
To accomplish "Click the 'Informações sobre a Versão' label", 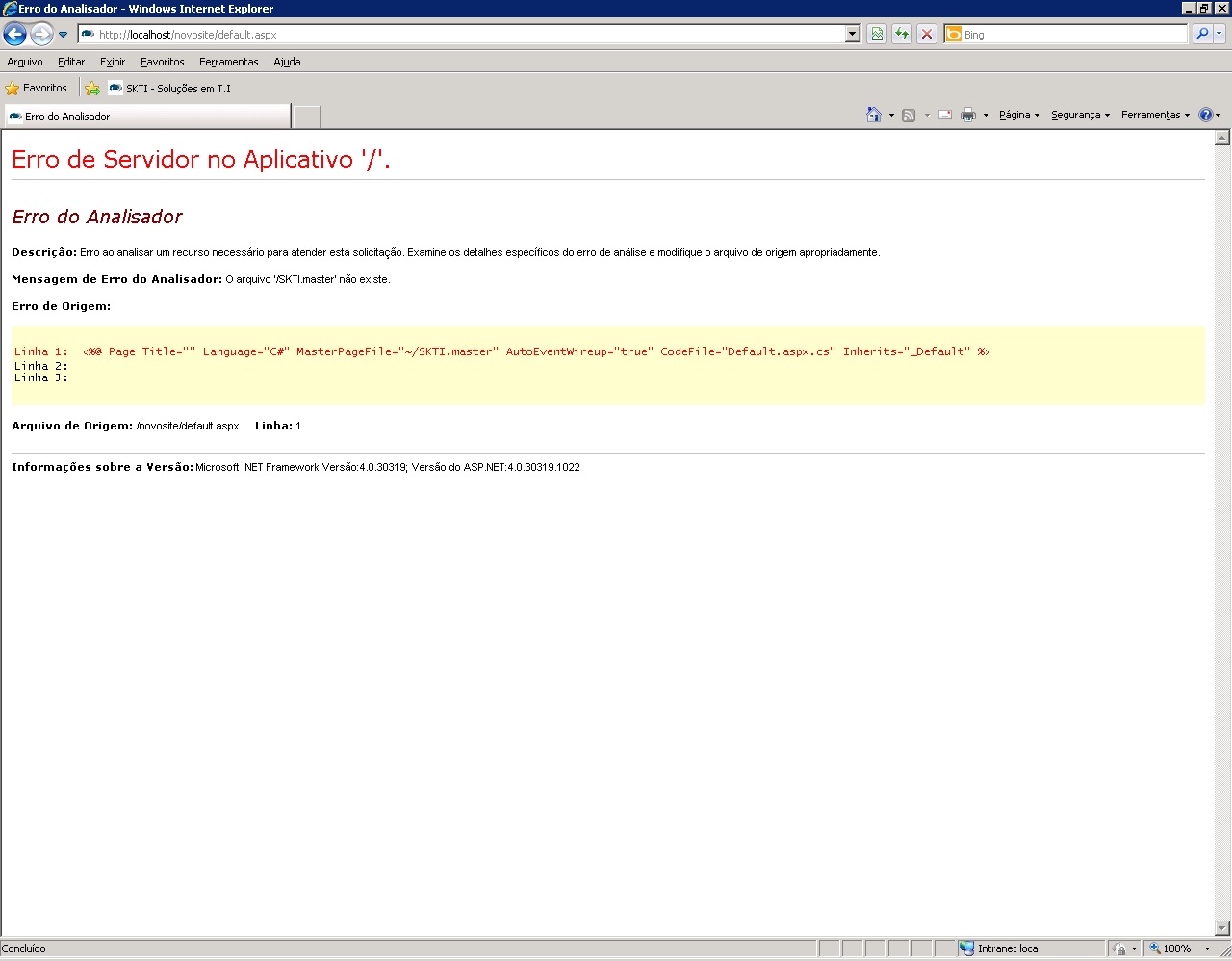I will (102, 467).
